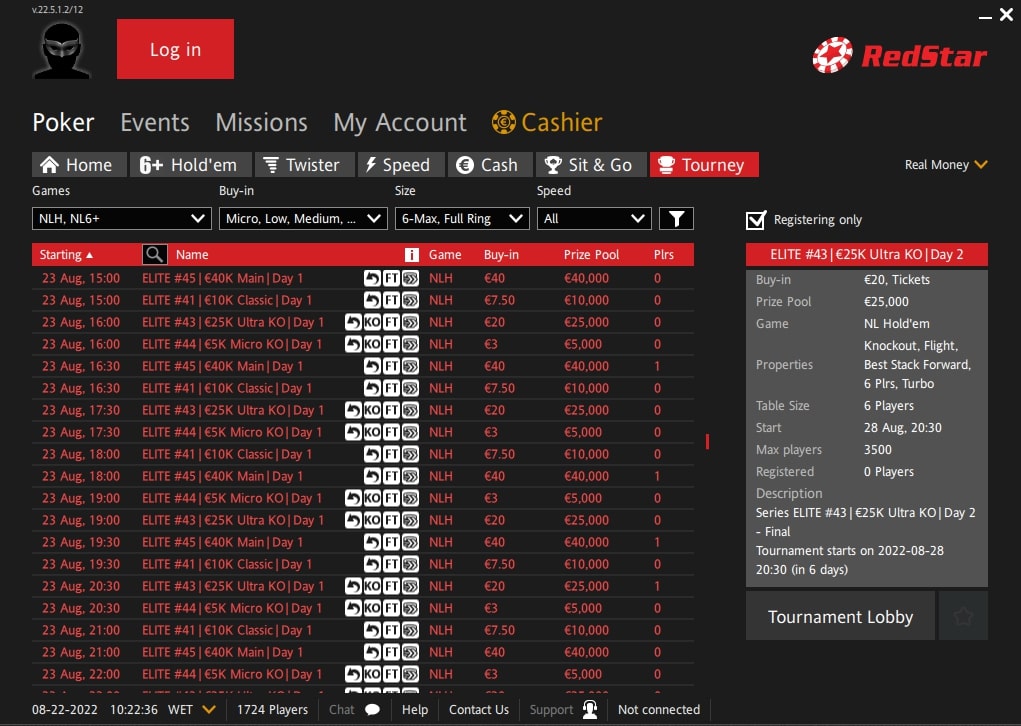Click the info icon in the Name column
Image resolution: width=1021 pixels, height=726 pixels.
(412, 254)
